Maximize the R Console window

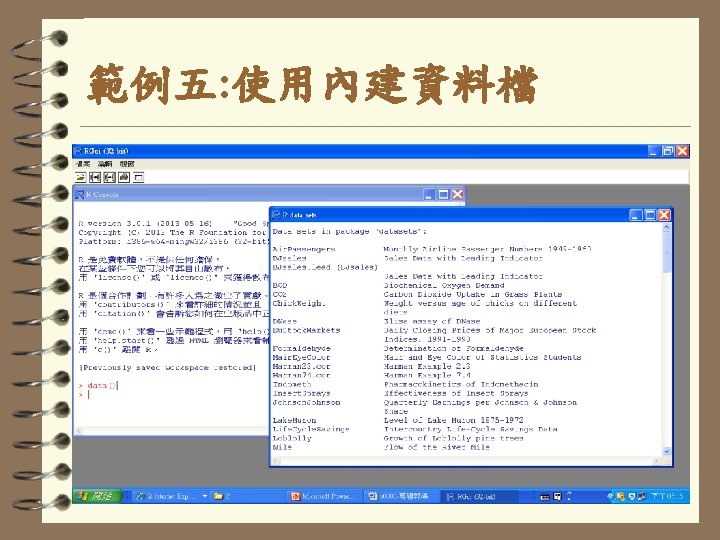tap(443, 194)
